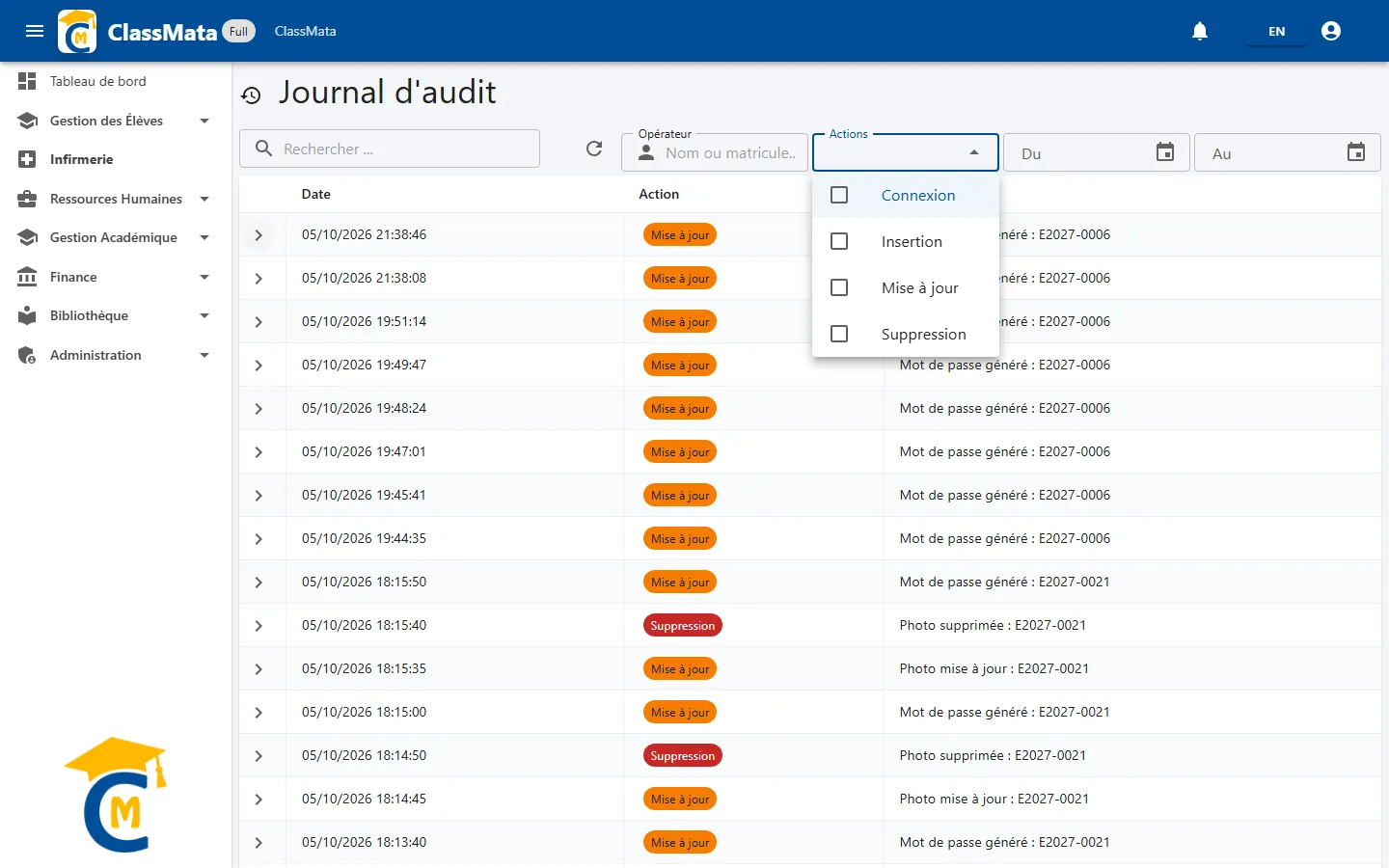Click the Administration shield icon
The width and height of the screenshot is (1389, 868).
tap(27, 355)
